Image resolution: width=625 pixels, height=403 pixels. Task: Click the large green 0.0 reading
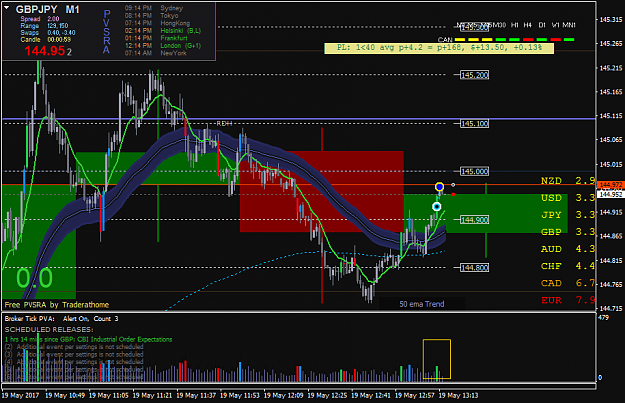point(34,278)
